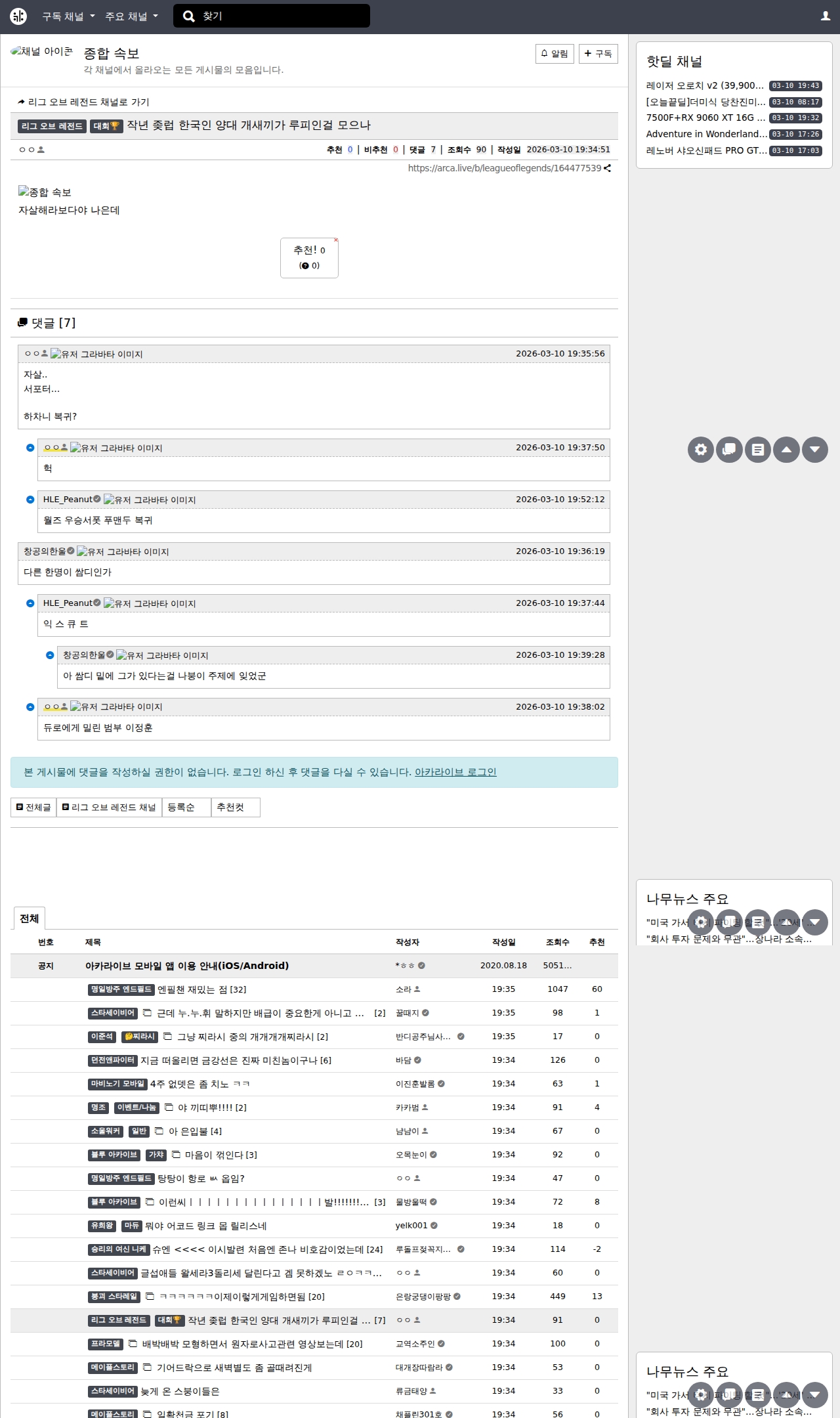Click the 붕괴 스타레일 channel badge
This screenshot has height=1418, width=840.
[114, 1297]
